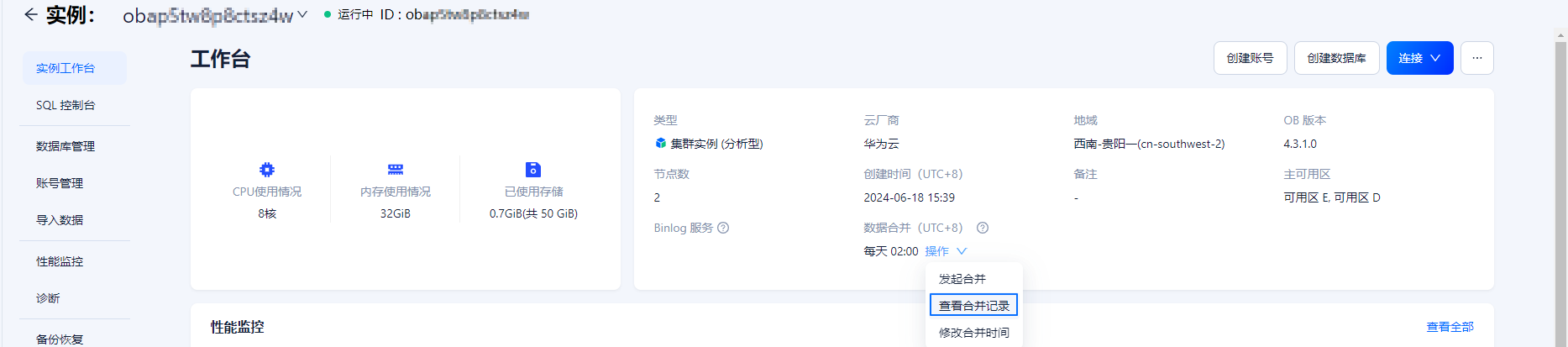Click the 创建账号 button
The height and width of the screenshot is (347, 1568).
1250,58
